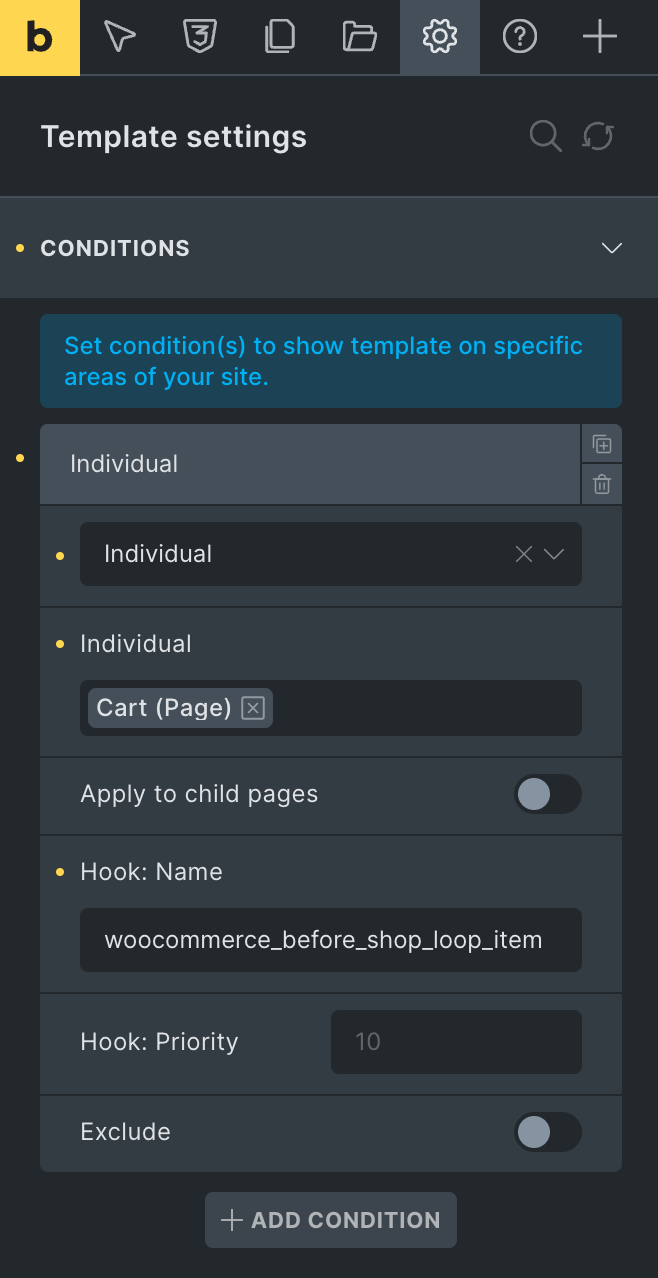Click the Hook Priority input field
This screenshot has height=1278, width=658.
456,1042
